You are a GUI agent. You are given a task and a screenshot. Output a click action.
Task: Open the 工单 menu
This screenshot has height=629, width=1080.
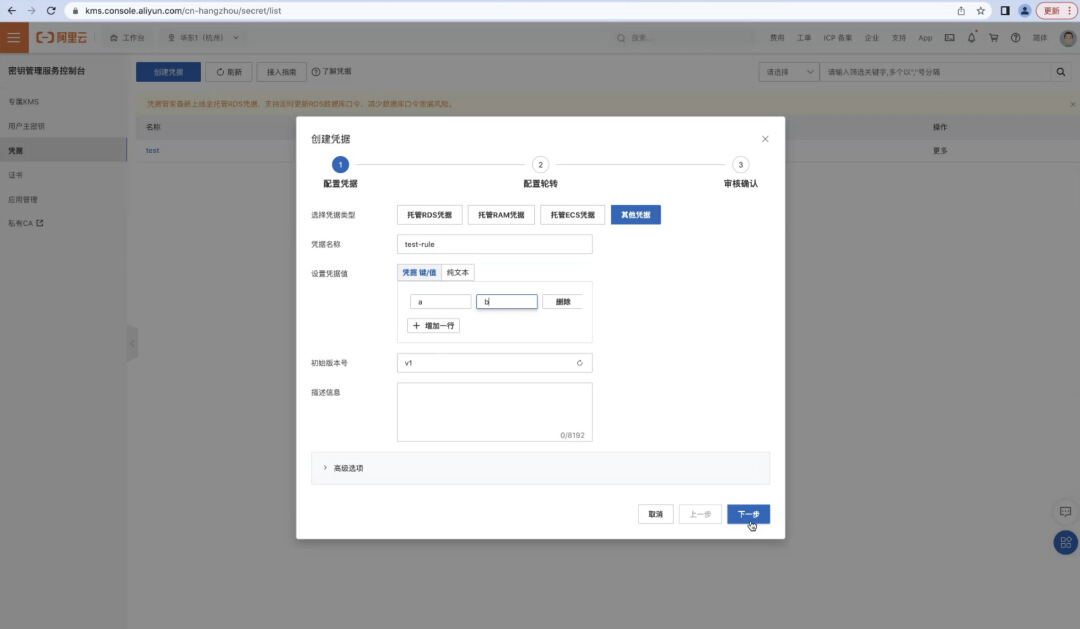tap(804, 38)
